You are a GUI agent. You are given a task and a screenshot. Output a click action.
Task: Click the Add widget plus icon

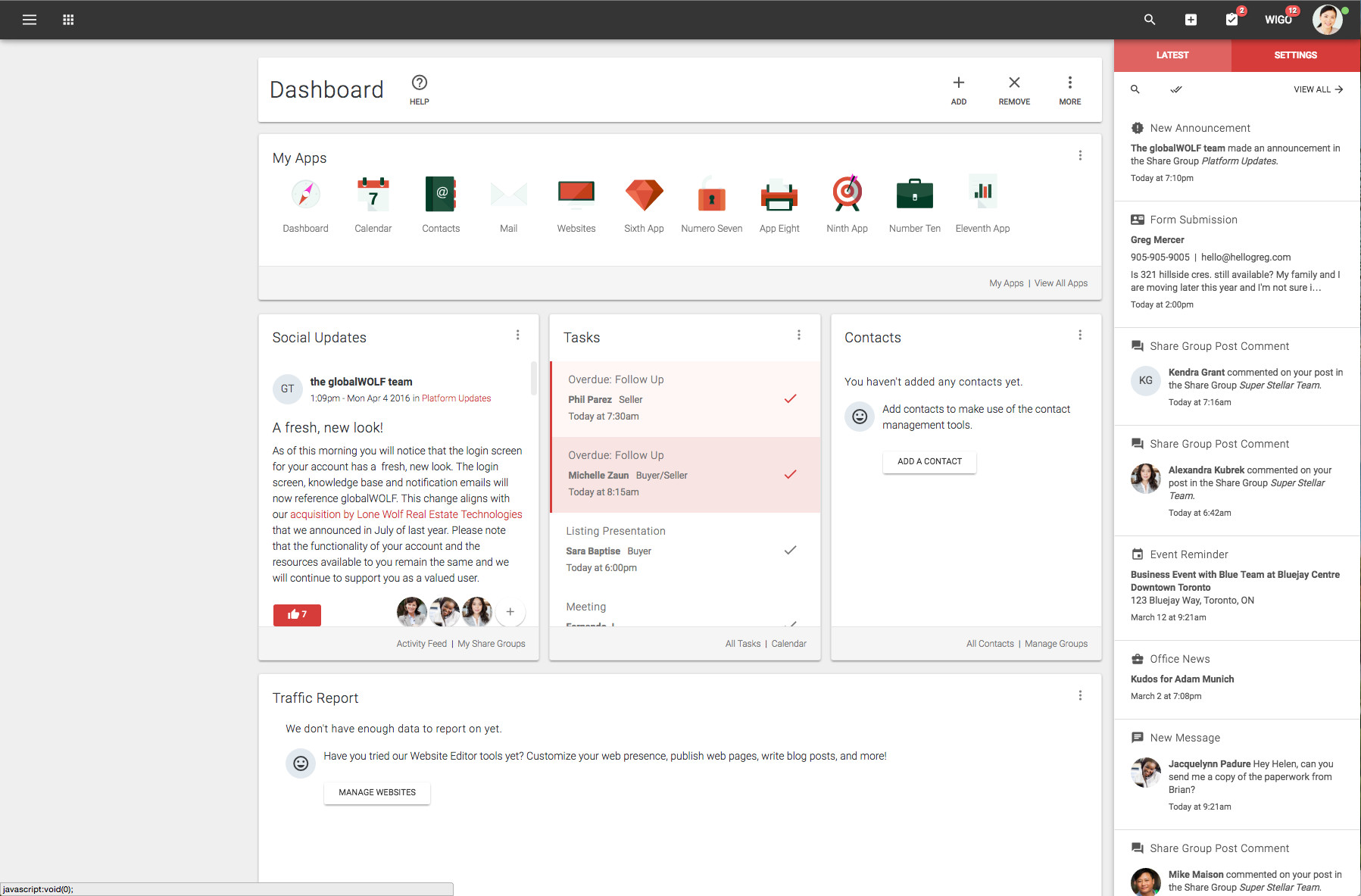click(959, 90)
